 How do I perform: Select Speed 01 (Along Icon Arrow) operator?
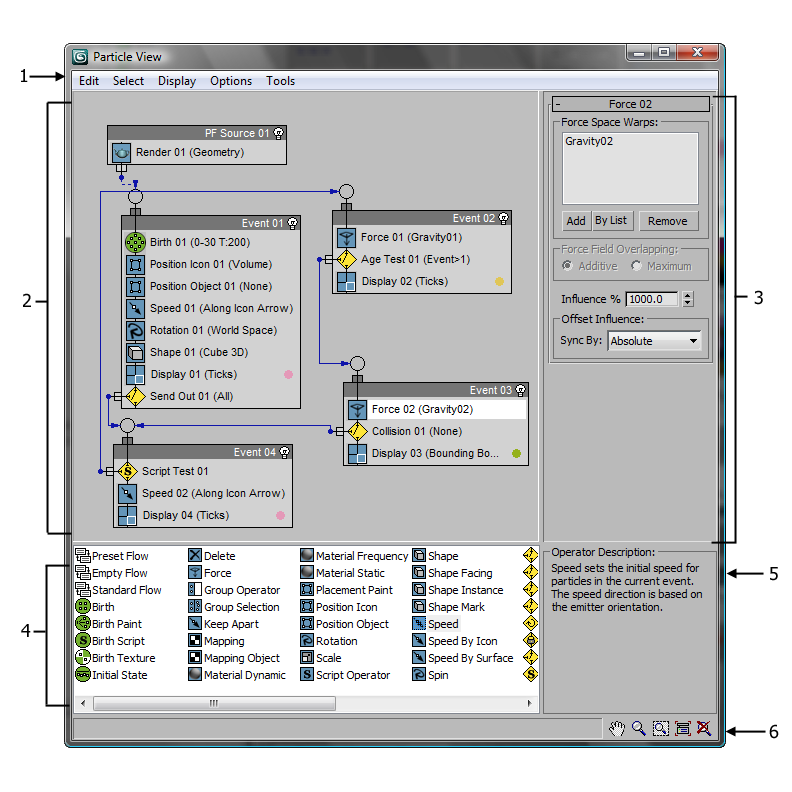click(212, 308)
